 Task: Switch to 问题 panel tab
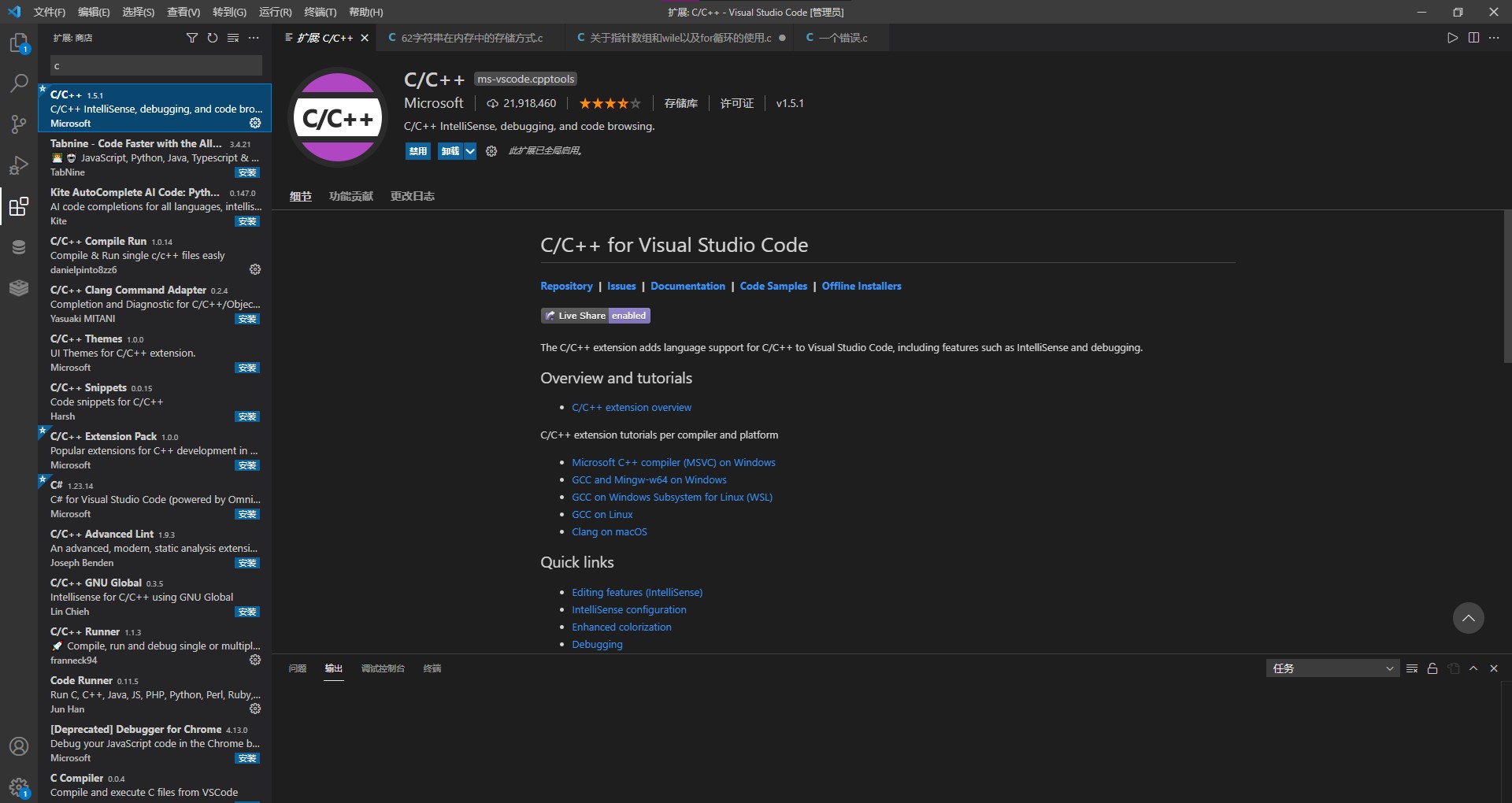point(298,668)
